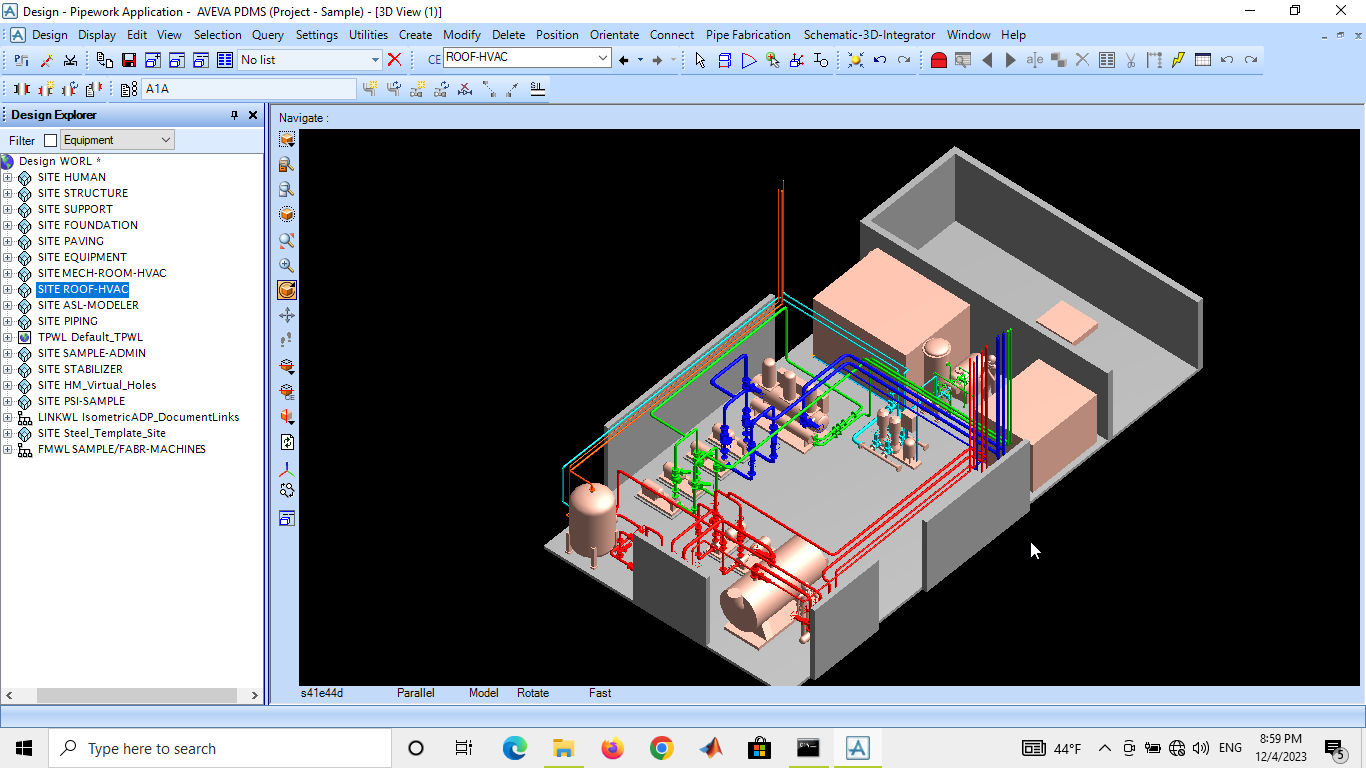Click the Fast status text in view bar
This screenshot has width=1366, height=768.
(x=600, y=693)
